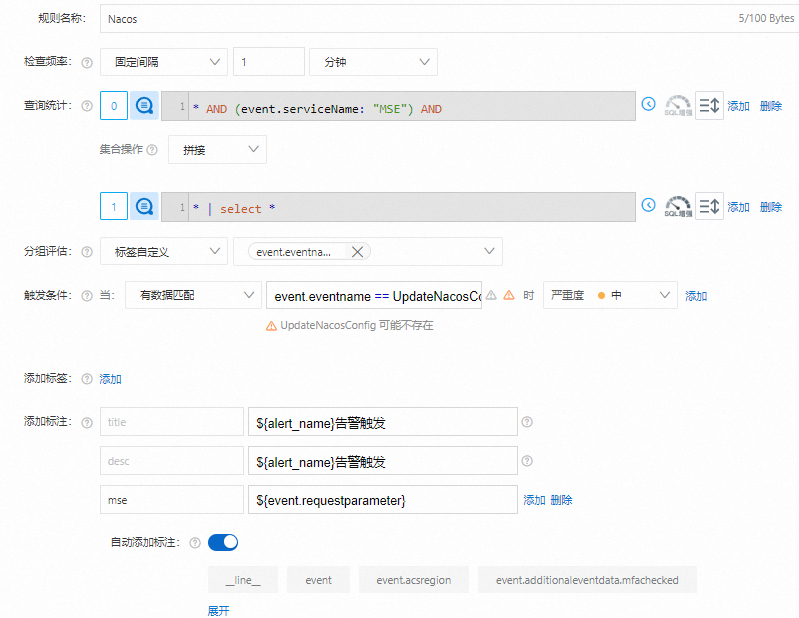Click the expand editor icon for query 1
Screen dimensions: 799x618
pos(709,206)
